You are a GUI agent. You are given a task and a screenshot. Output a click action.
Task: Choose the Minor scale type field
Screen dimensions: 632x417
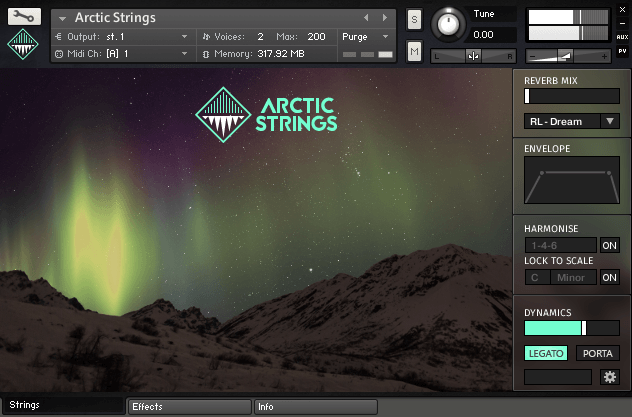(x=573, y=277)
